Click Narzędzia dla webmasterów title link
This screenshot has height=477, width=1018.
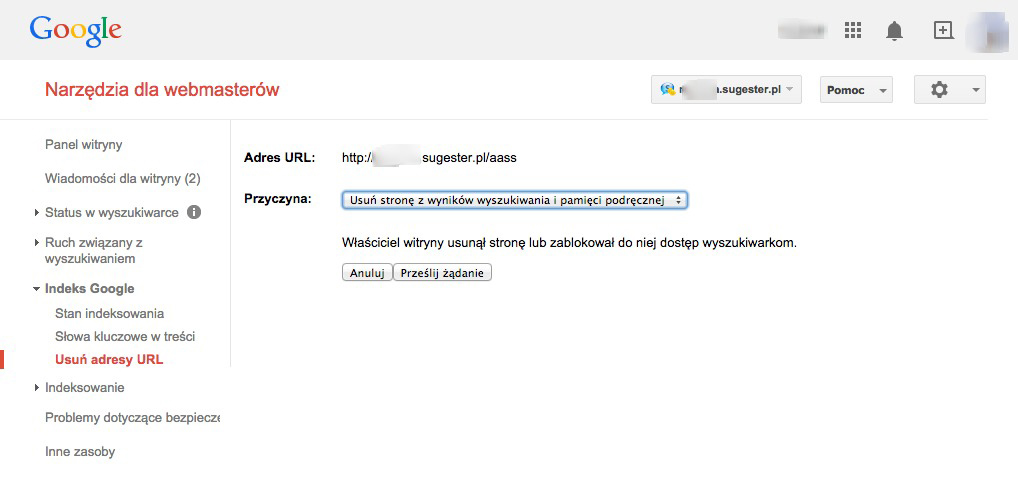[x=162, y=90]
